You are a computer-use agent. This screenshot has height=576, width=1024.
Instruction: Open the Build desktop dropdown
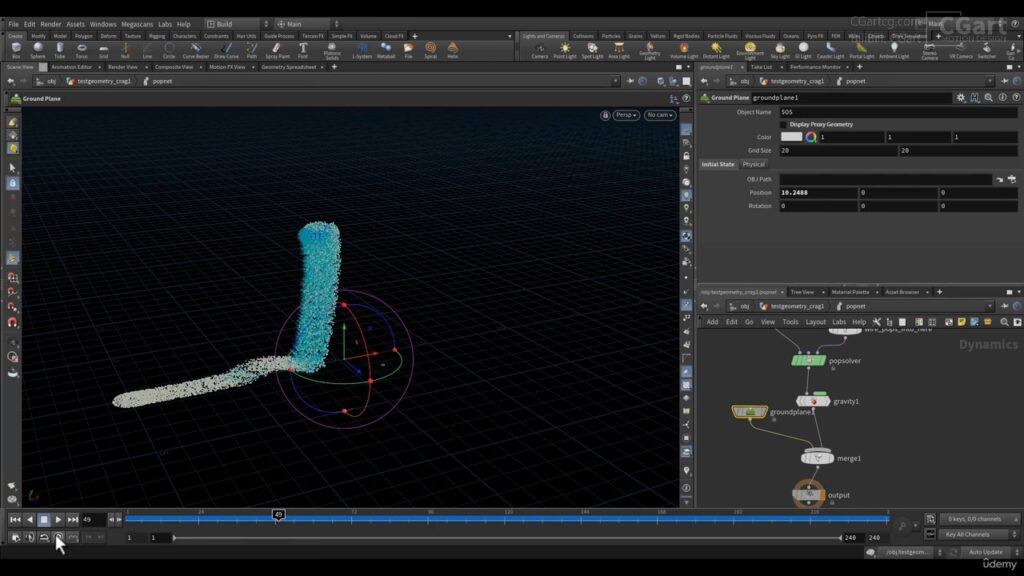(x=236, y=24)
